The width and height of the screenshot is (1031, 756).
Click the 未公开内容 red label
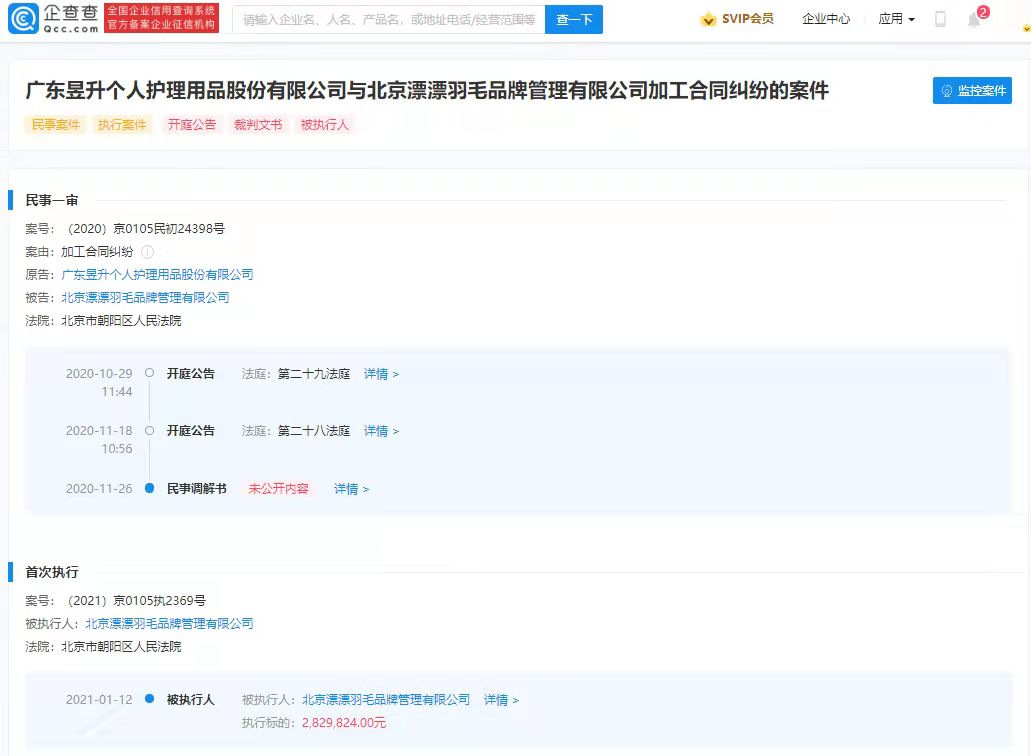(x=278, y=488)
